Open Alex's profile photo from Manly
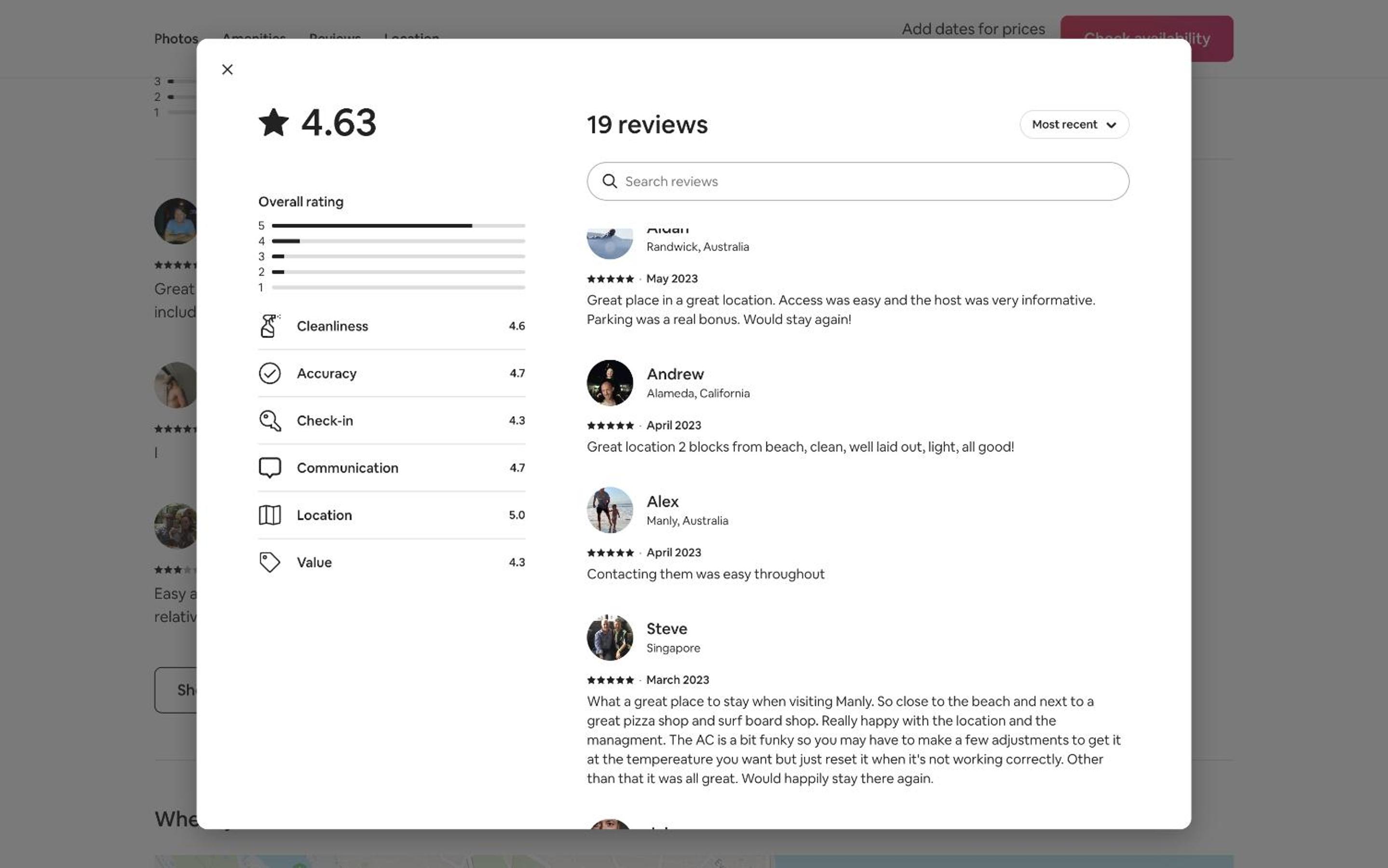The height and width of the screenshot is (868, 1388). 610,510
